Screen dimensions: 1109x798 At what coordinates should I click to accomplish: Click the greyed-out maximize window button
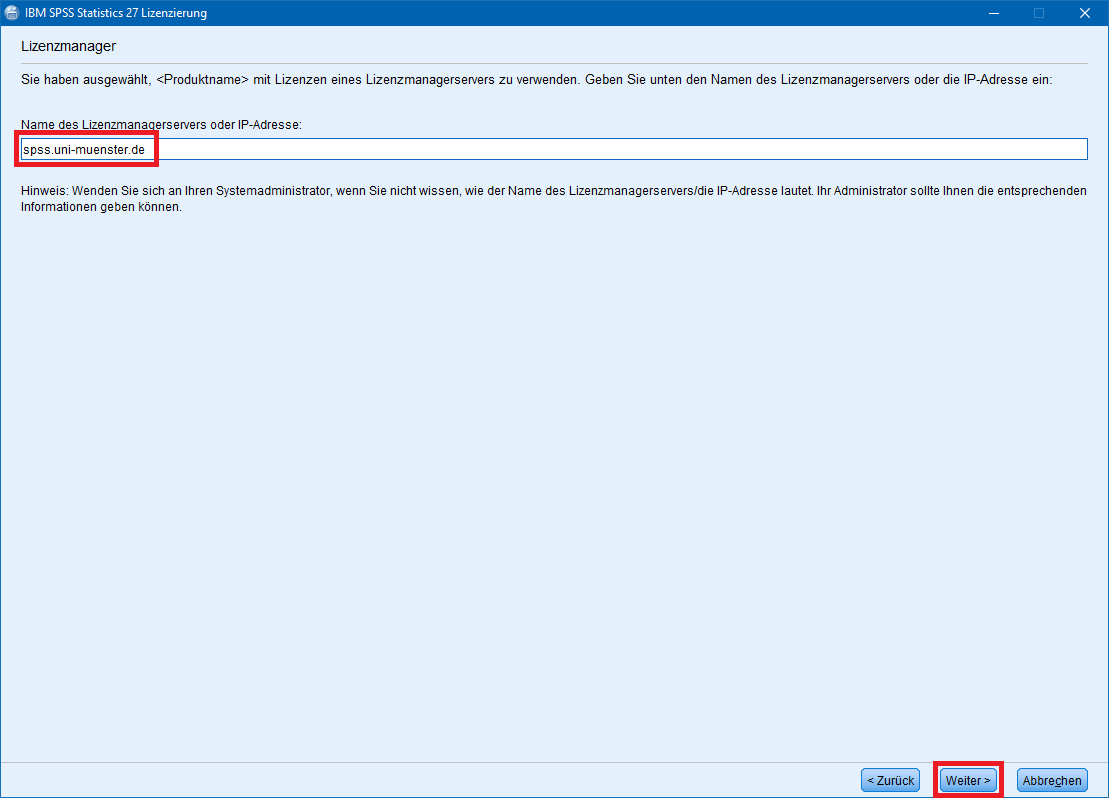1039,13
